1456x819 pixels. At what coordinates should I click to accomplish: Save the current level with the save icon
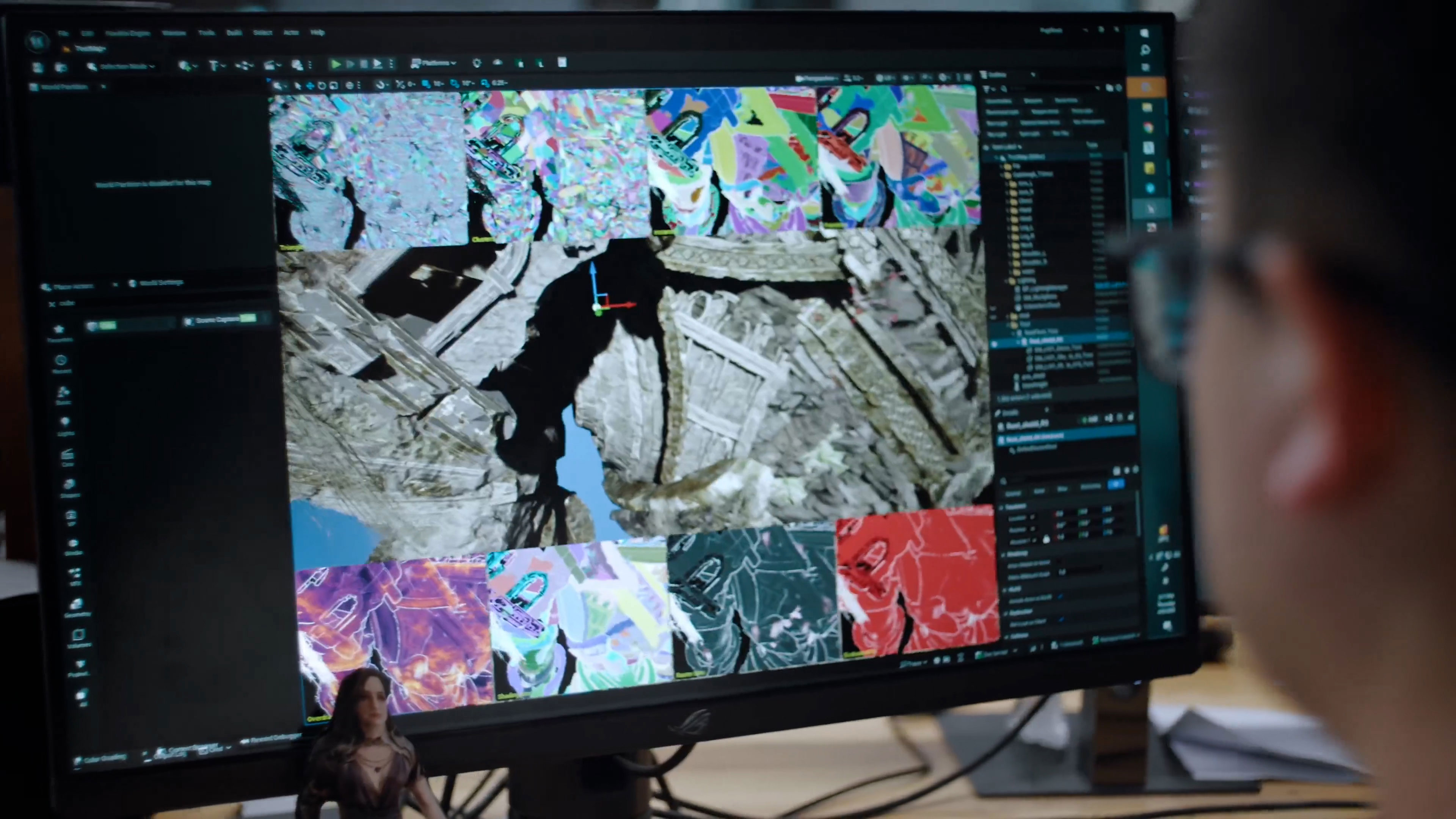tap(38, 67)
